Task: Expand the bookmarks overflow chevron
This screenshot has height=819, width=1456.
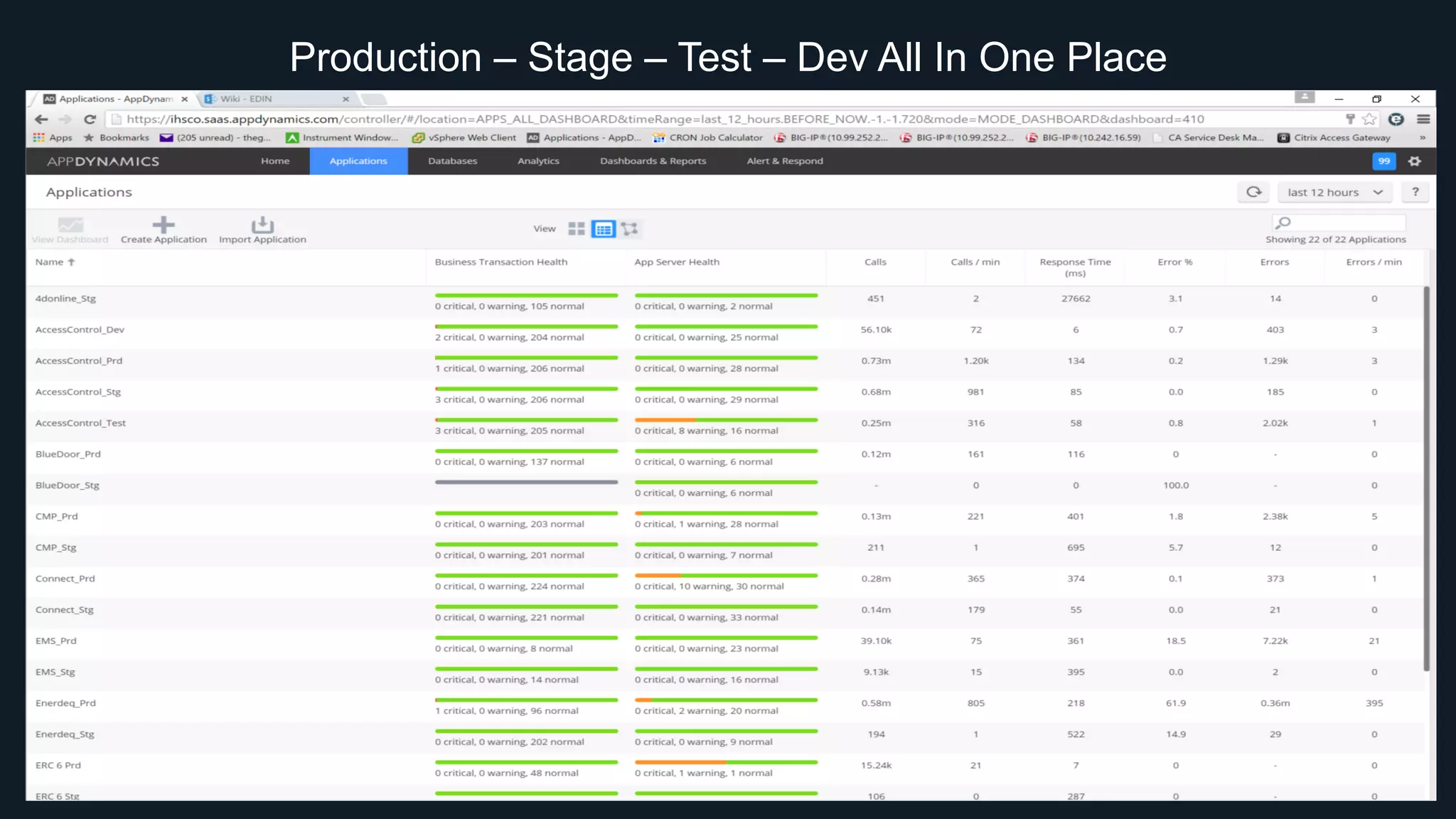Action: [1423, 138]
